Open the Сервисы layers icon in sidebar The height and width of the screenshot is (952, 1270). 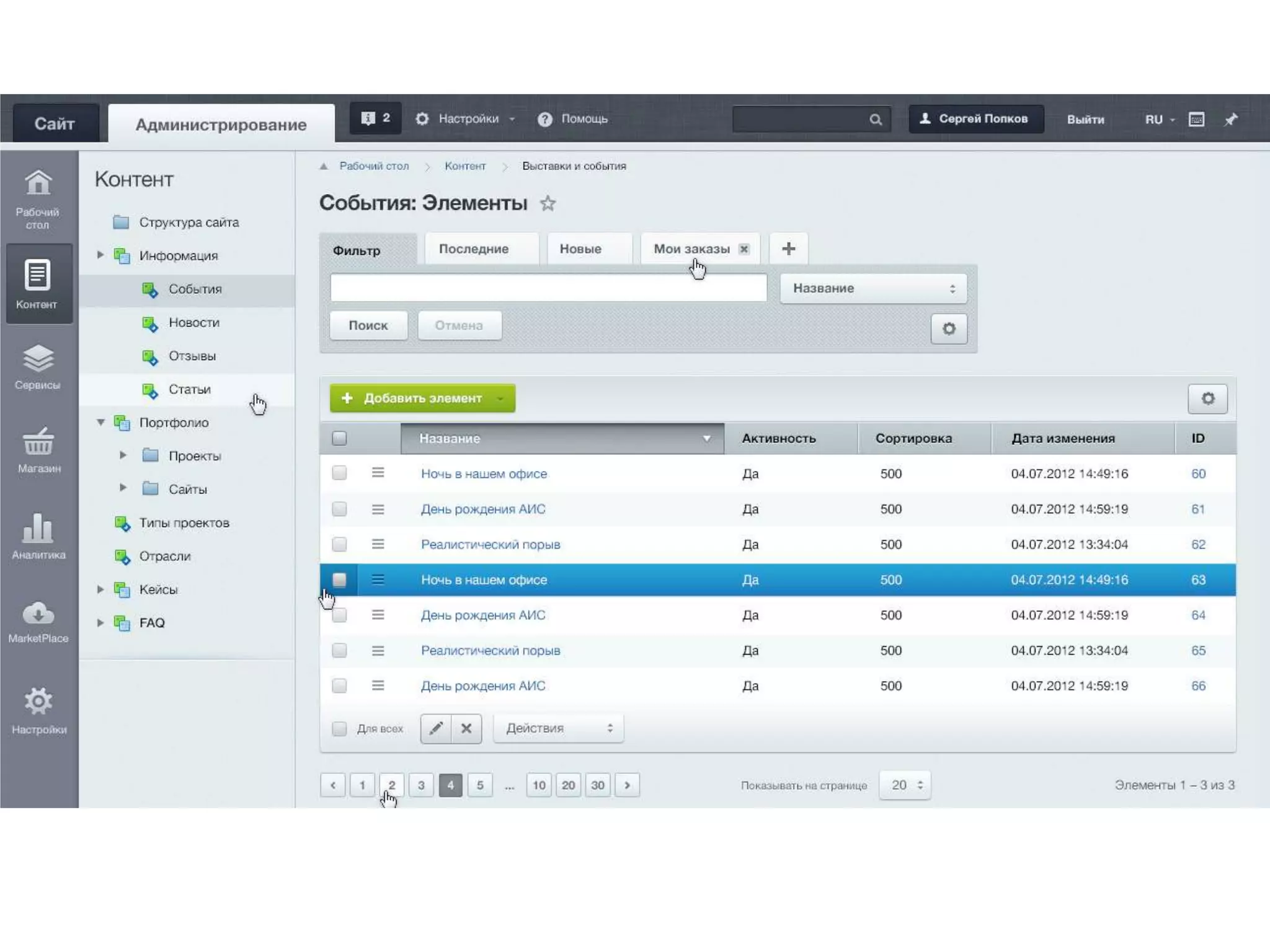pyautogui.click(x=38, y=359)
